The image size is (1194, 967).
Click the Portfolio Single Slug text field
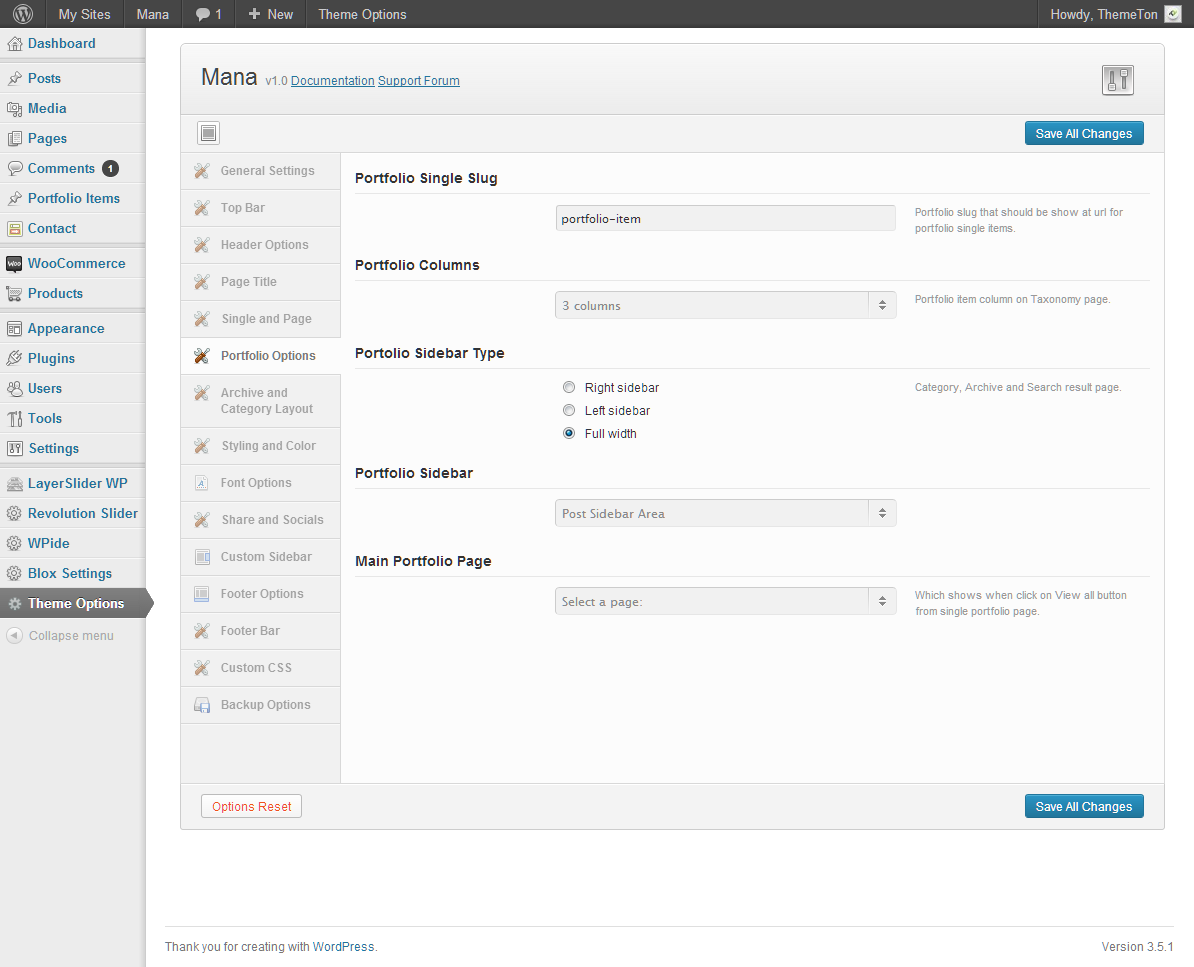(725, 218)
